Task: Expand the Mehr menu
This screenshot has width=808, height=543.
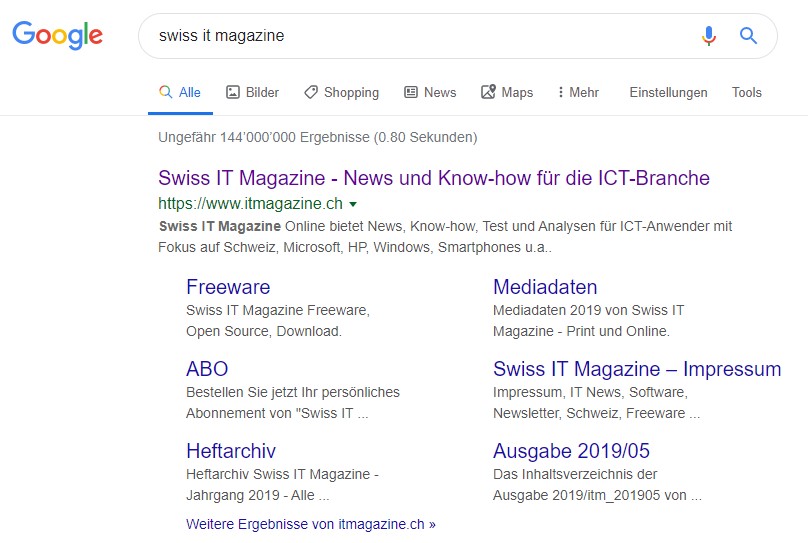Action: [x=578, y=93]
